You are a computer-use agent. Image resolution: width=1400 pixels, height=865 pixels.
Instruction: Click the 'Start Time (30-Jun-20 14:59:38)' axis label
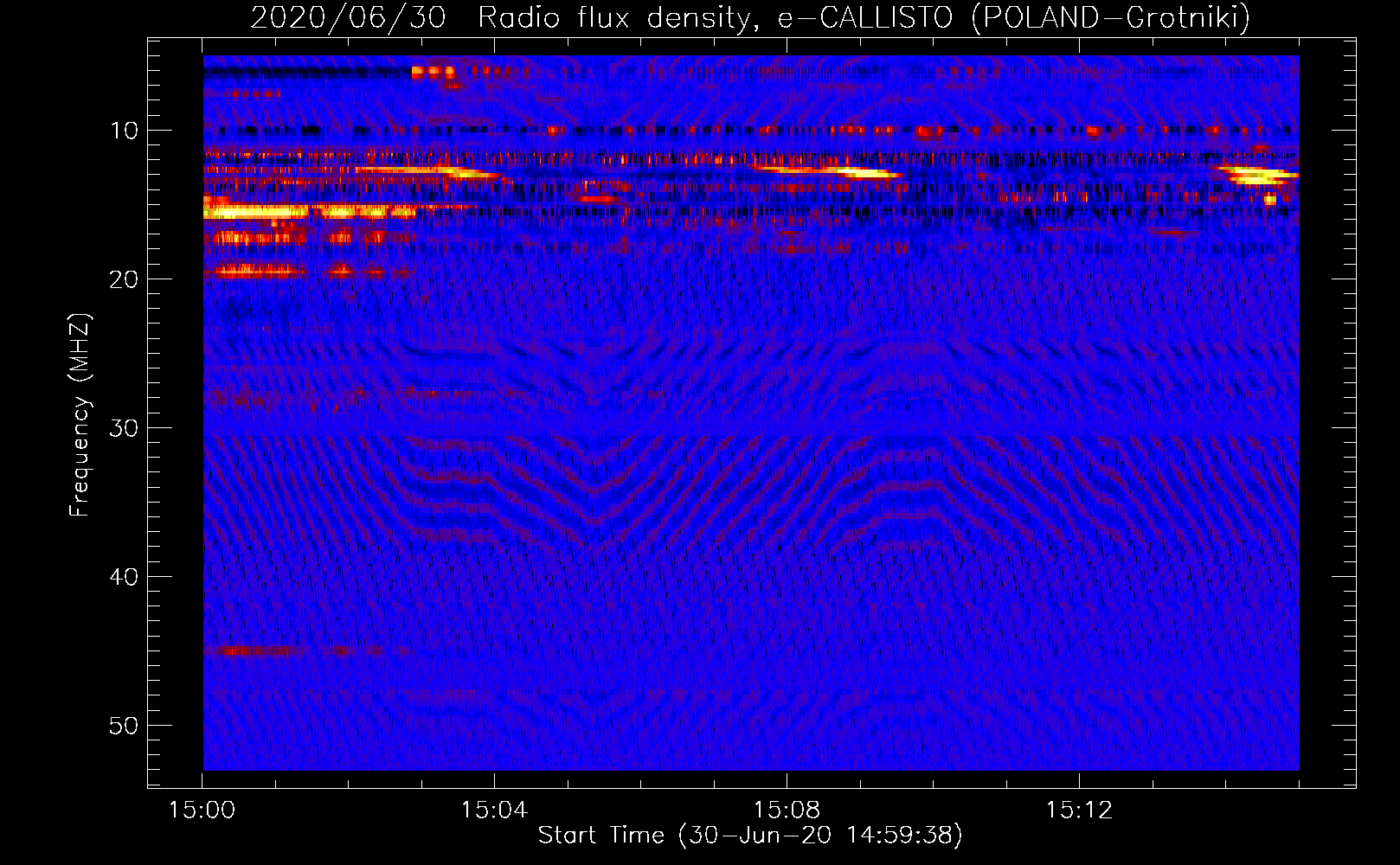point(750,836)
